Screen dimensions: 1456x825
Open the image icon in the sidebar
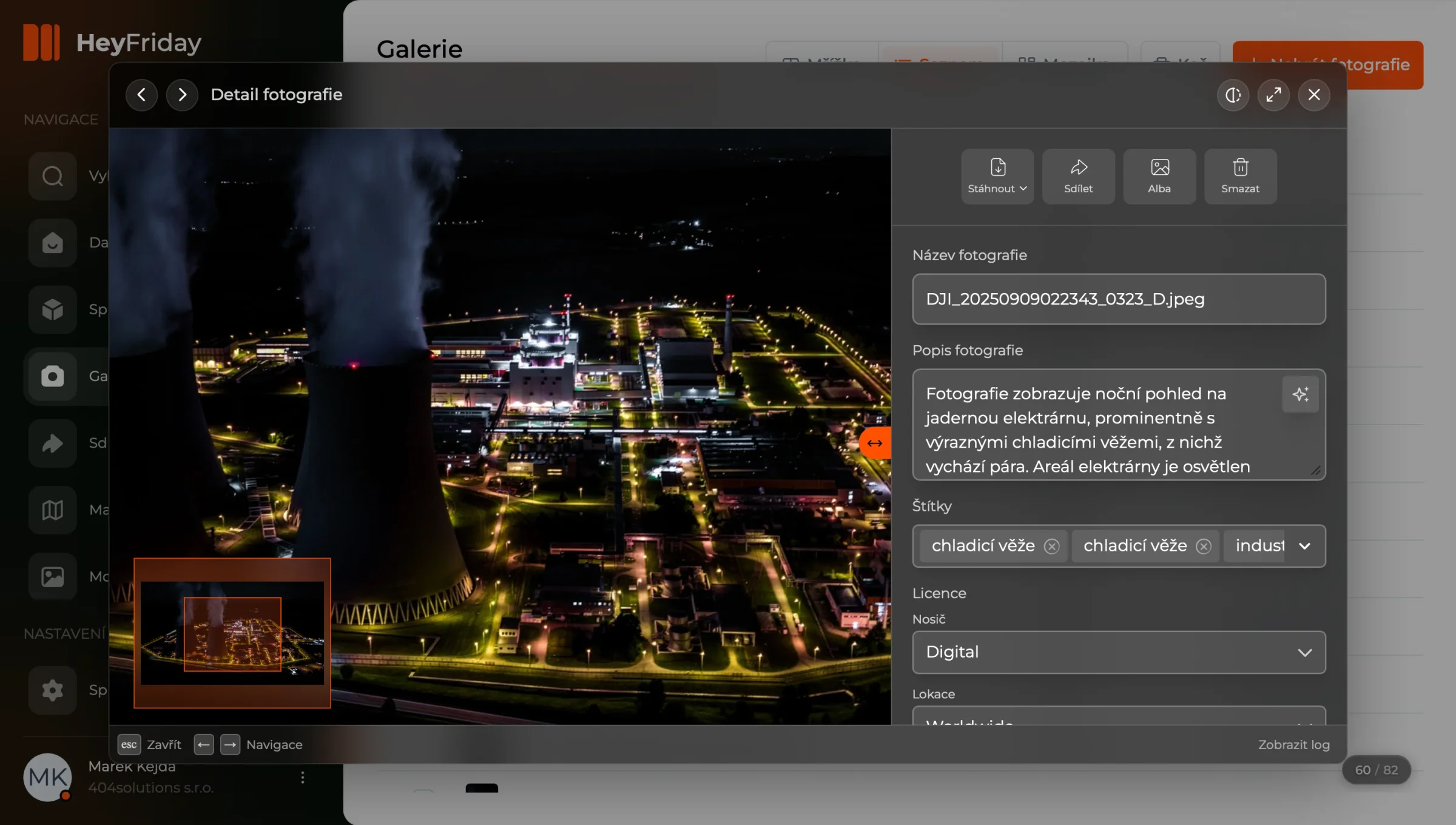[x=52, y=576]
